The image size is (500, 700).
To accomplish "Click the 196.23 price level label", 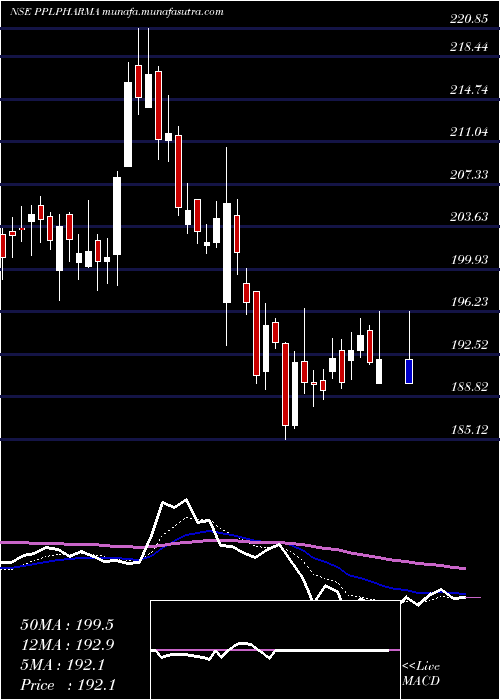I will (469, 302).
